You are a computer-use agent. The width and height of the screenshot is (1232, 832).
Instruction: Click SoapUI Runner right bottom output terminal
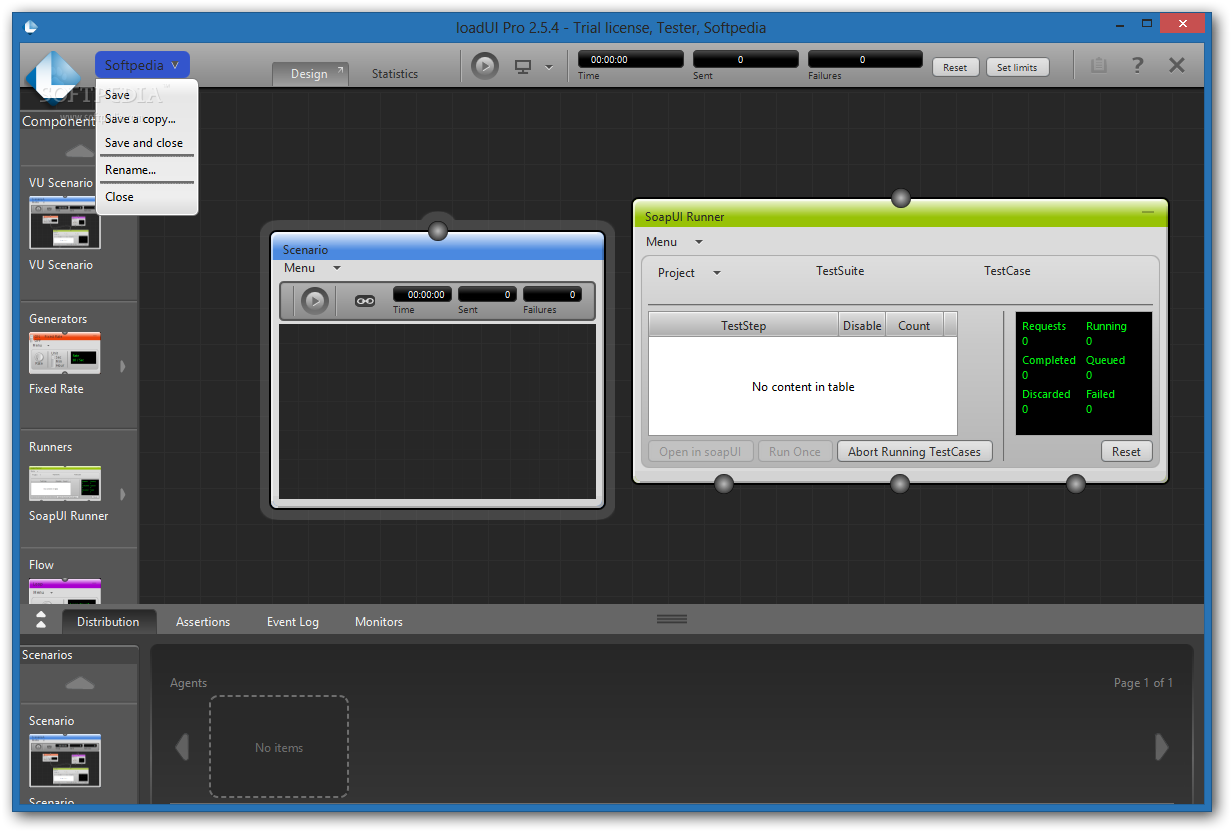[1076, 484]
